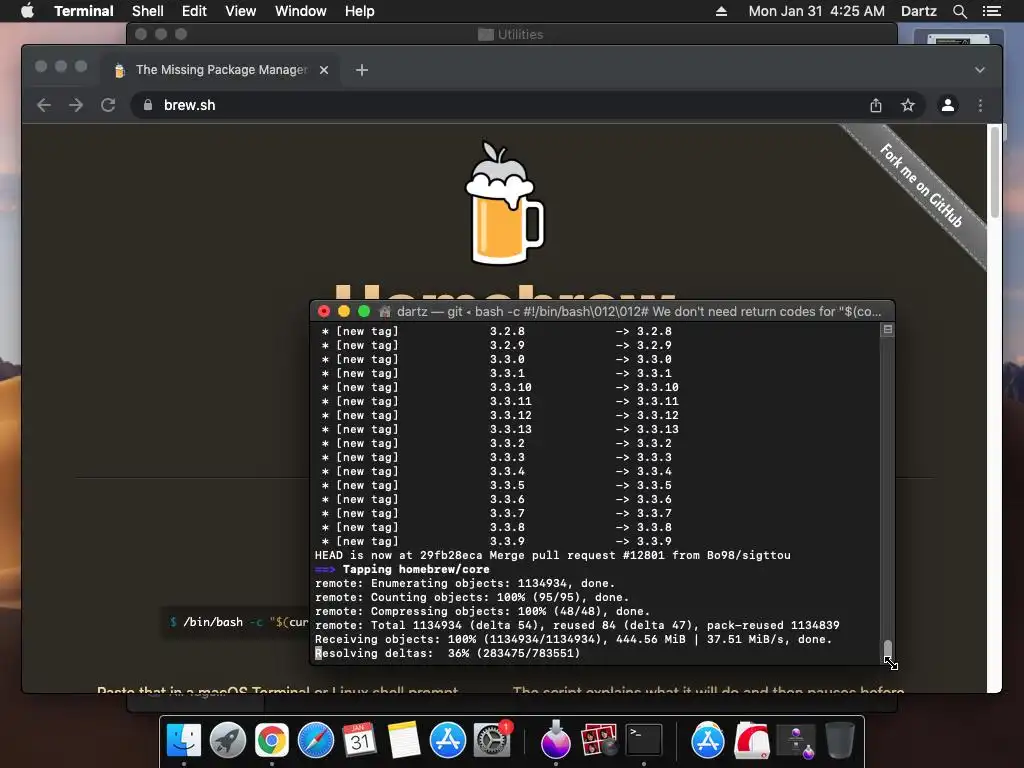Click Fork me on GitHub ribbon
Image resolution: width=1024 pixels, height=768 pixels.
[921, 185]
